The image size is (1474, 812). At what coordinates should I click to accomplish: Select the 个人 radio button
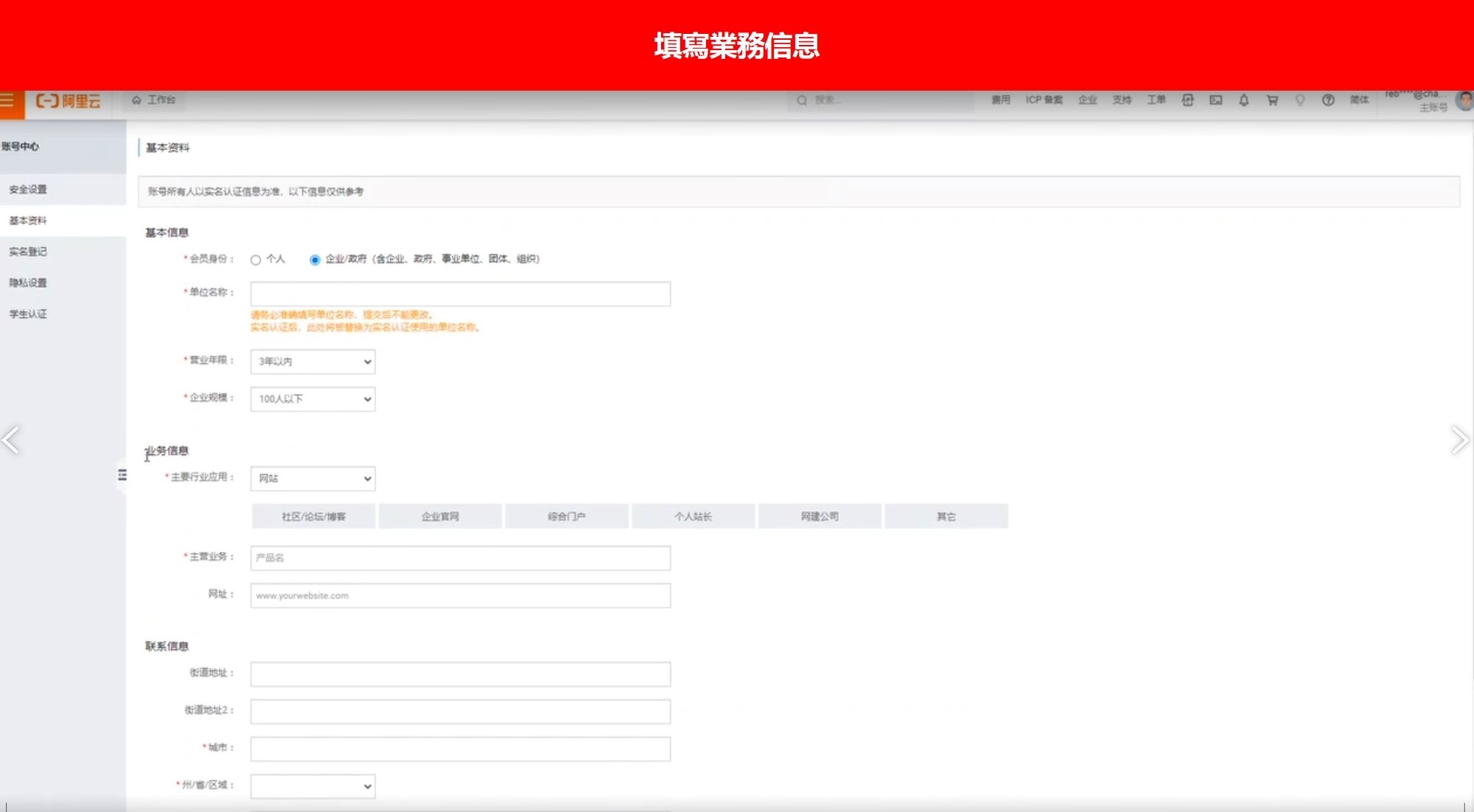[256, 260]
